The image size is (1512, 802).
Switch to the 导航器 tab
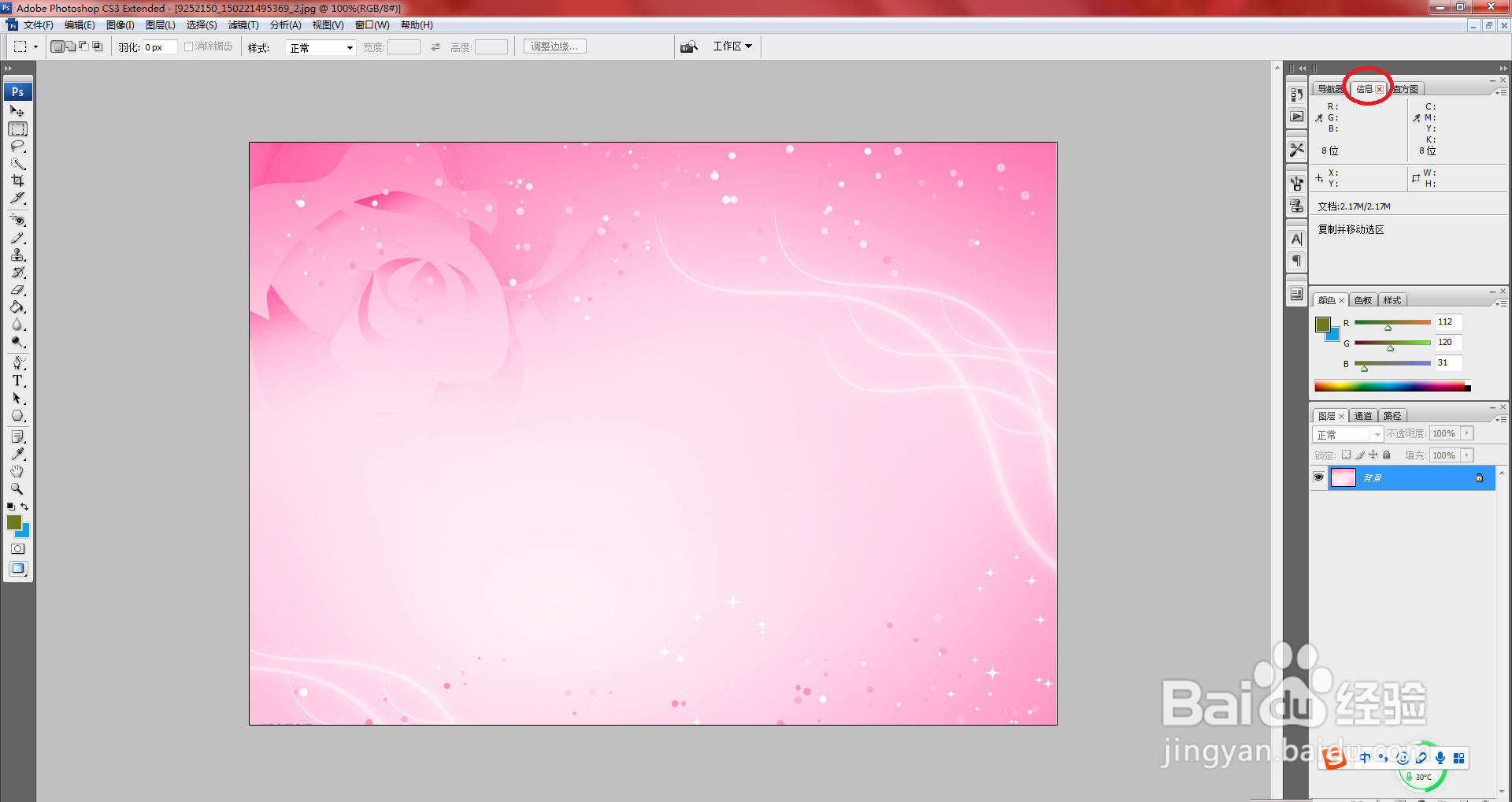tap(1330, 89)
